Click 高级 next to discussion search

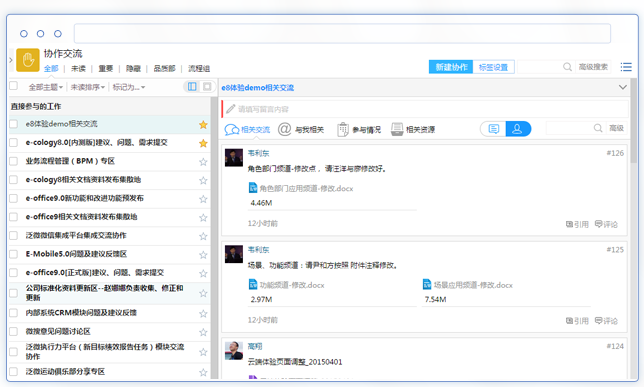[616, 128]
